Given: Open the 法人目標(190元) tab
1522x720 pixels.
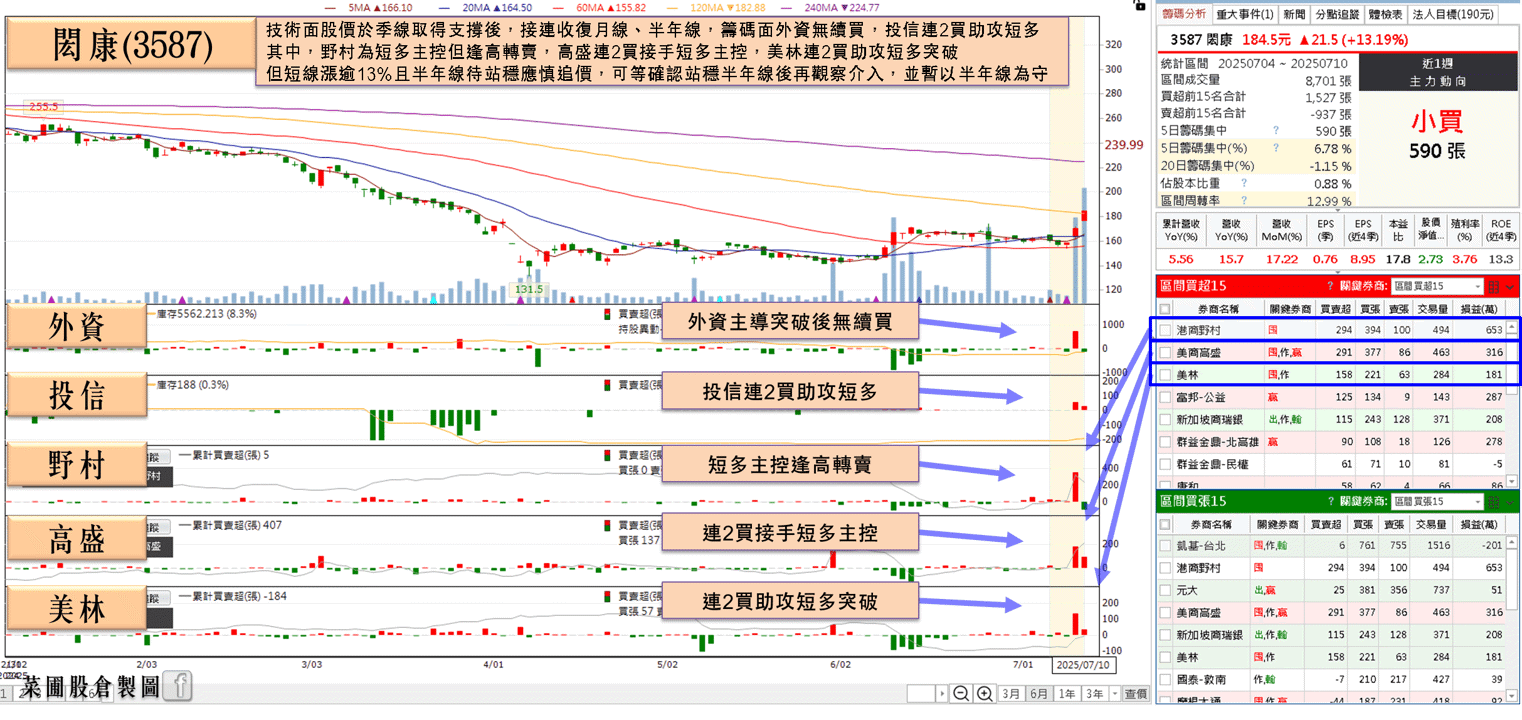Looking at the screenshot, I should (x=1453, y=15).
